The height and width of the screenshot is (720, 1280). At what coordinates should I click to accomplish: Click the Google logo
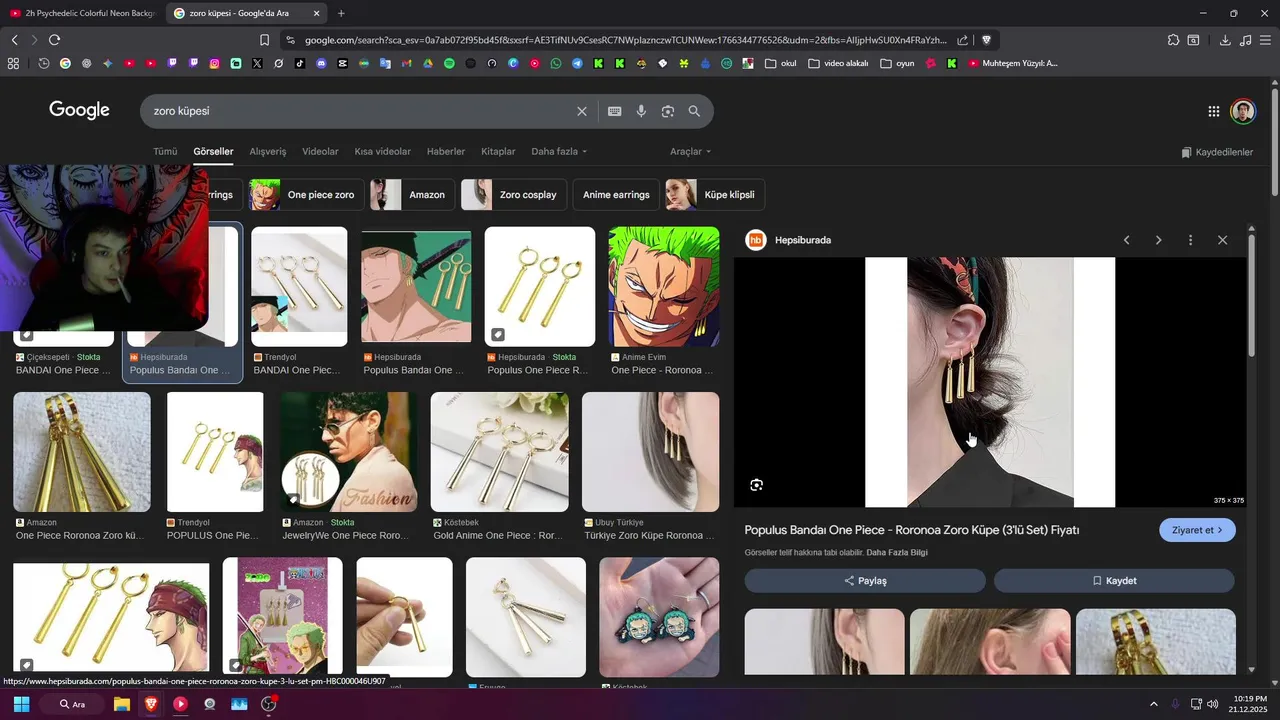click(79, 110)
